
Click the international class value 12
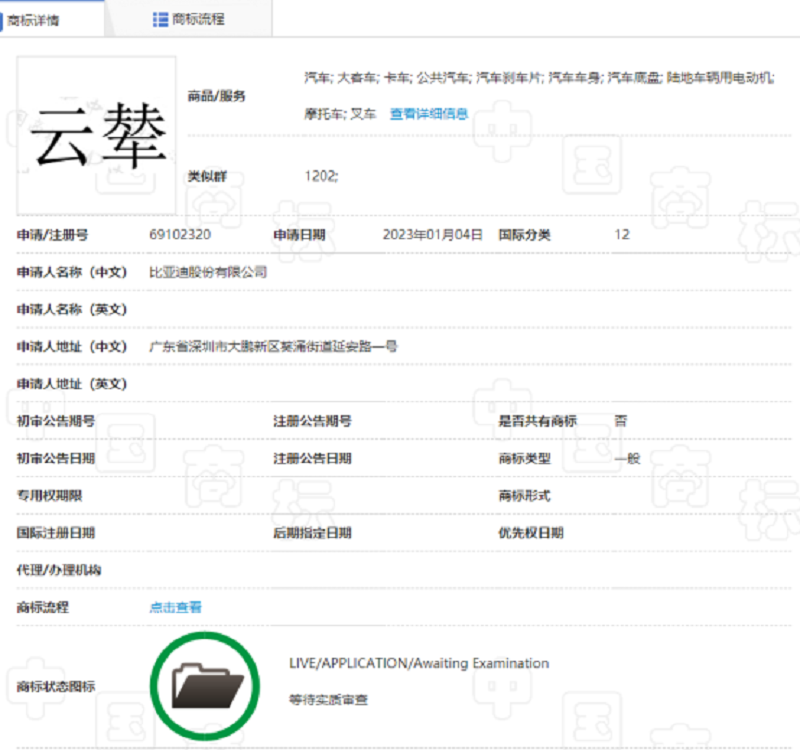622,235
